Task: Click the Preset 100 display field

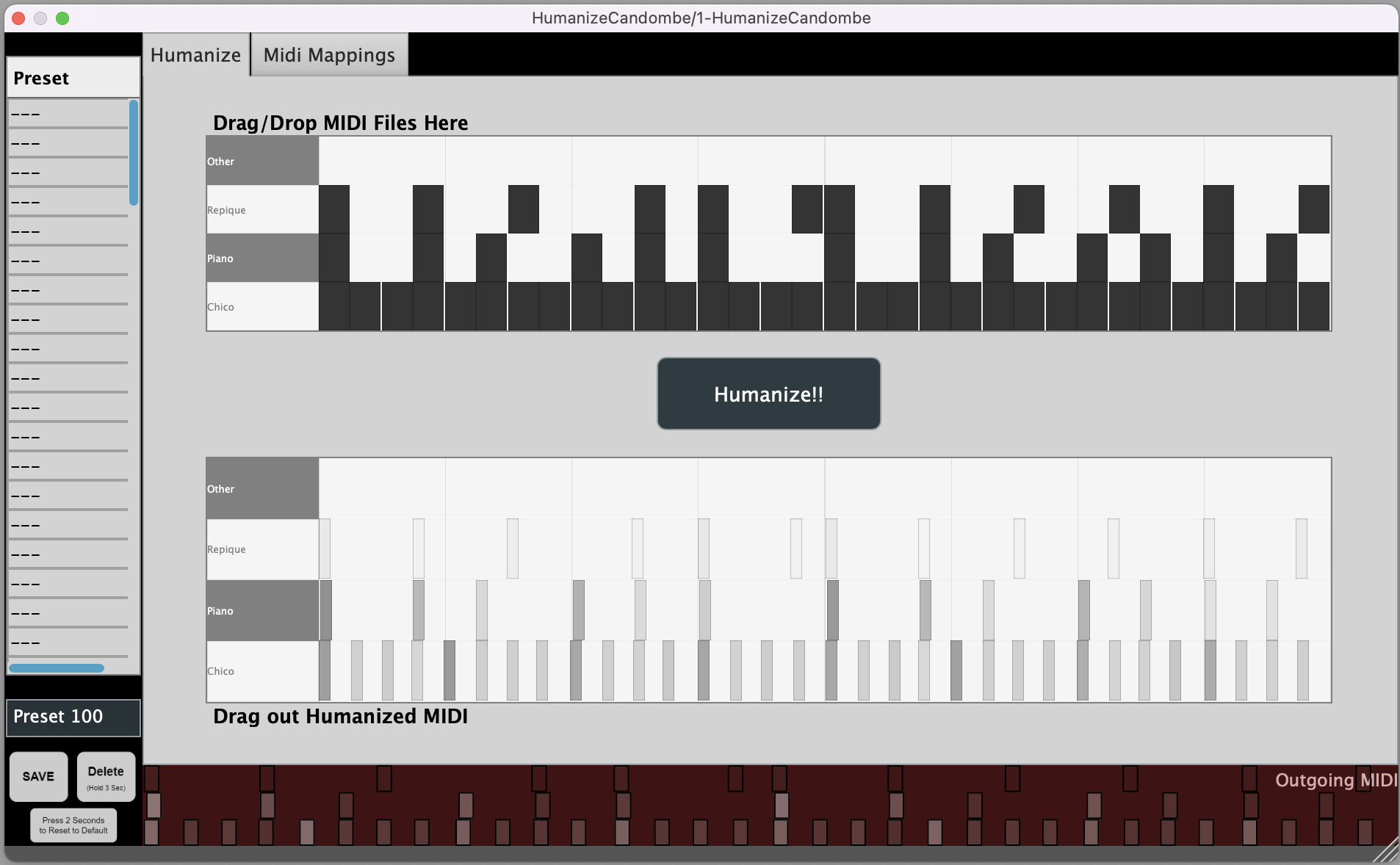Action: pyautogui.click(x=73, y=717)
